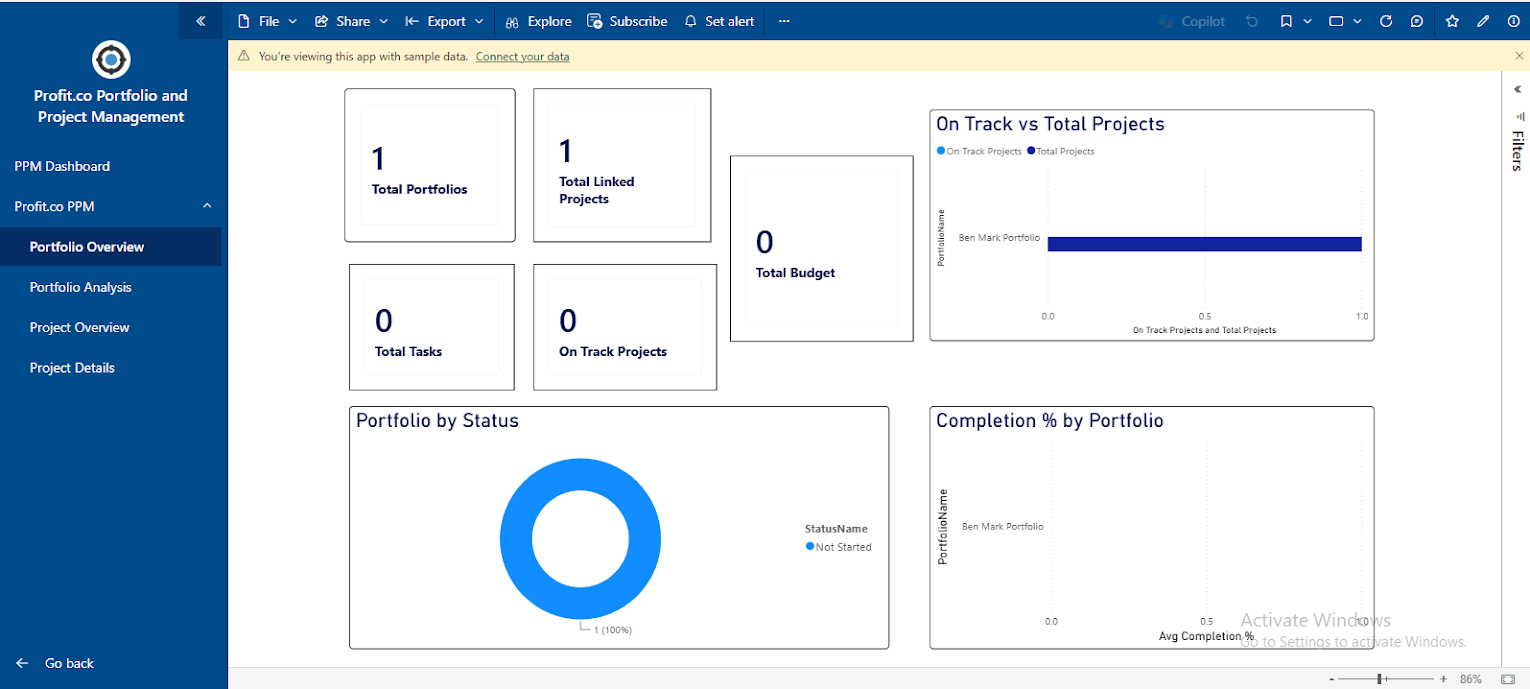Click the Go back link text
The image size is (1530, 689).
pos(69,663)
